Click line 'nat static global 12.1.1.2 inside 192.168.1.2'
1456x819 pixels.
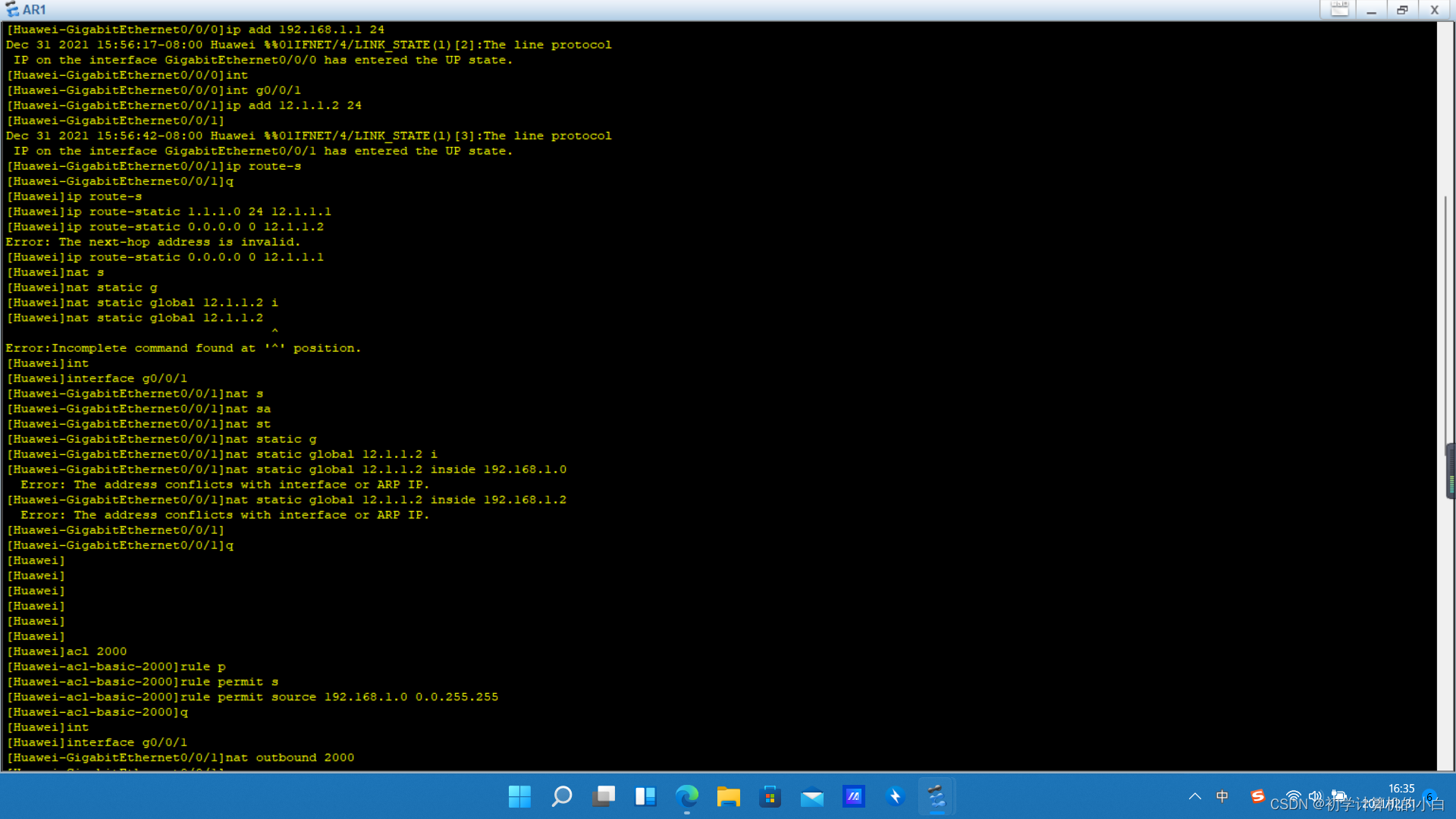(287, 500)
